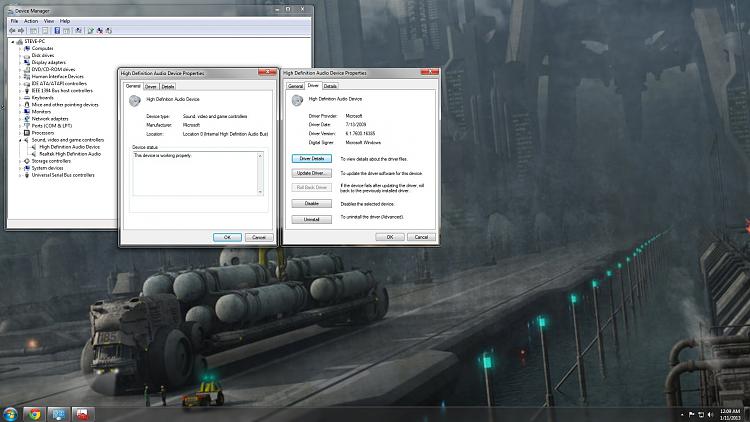Expand the Storage controllers arrow

click(x=20, y=161)
